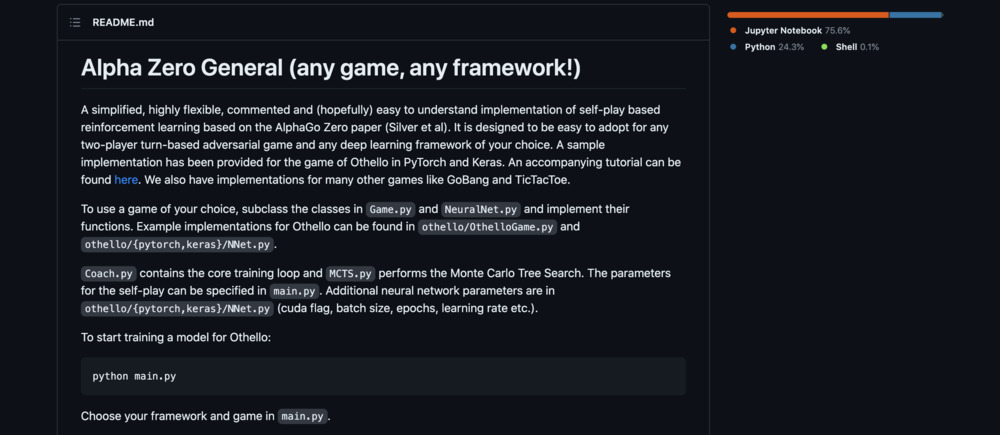Image resolution: width=1000 pixels, height=435 pixels.
Task: Click the Coach.py inline code label
Action: point(108,274)
